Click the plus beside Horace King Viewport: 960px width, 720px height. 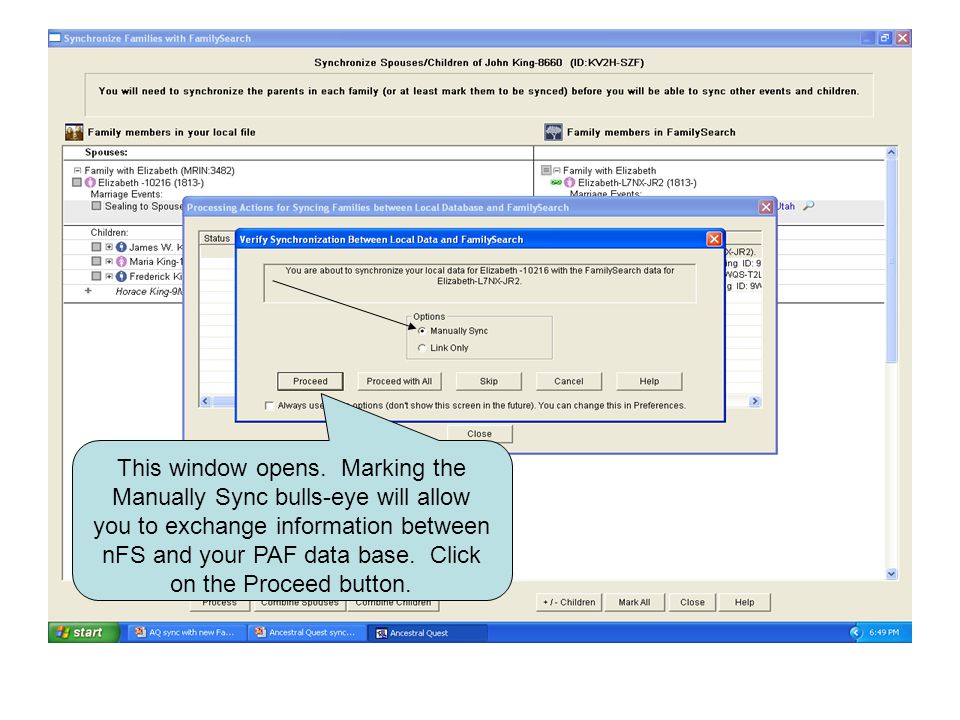pyautogui.click(x=88, y=291)
